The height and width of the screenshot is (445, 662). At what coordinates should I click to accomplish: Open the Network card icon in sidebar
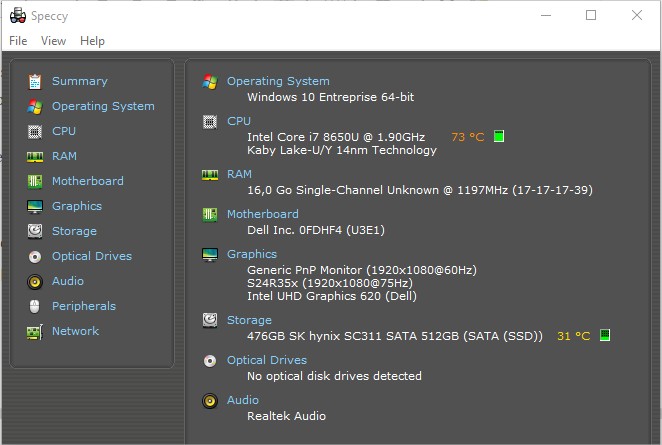[35, 332]
